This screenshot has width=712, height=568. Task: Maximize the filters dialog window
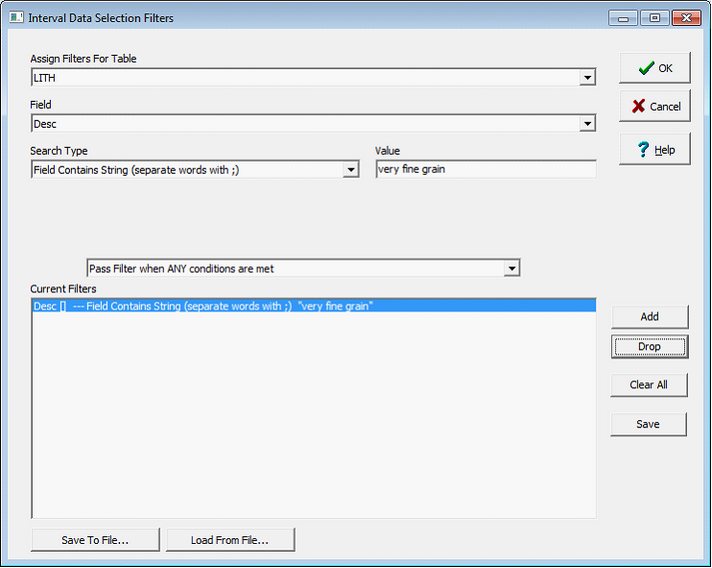pos(655,18)
